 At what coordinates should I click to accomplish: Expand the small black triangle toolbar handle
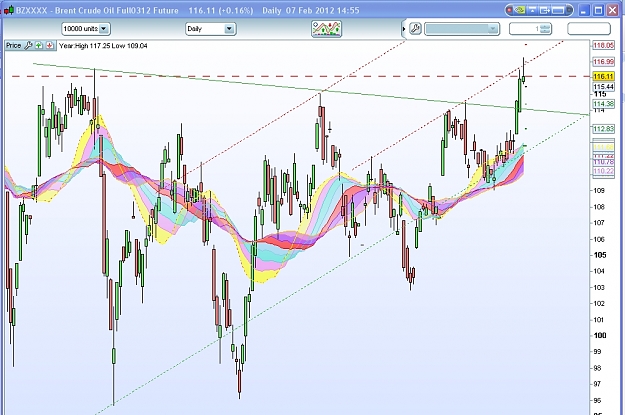[404, 29]
